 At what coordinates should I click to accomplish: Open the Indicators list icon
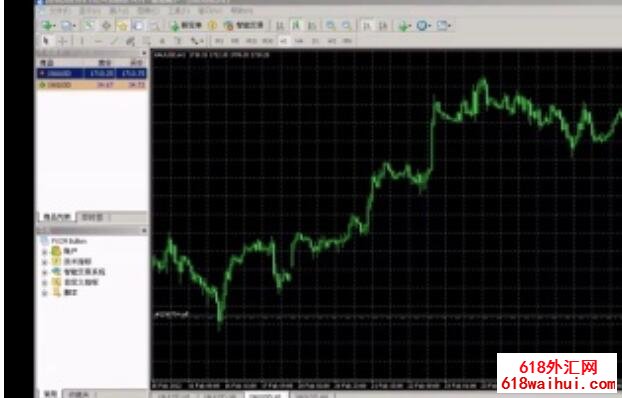point(403,26)
